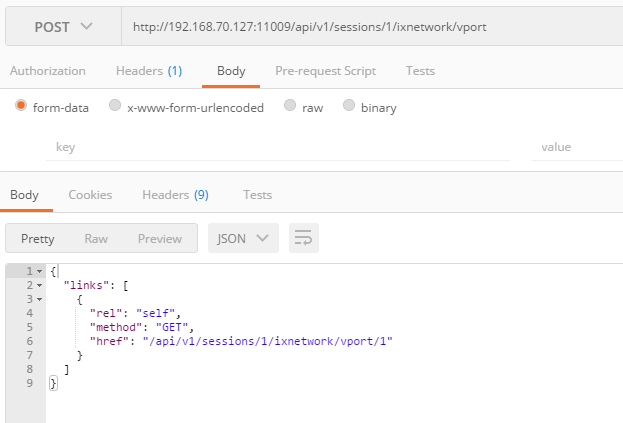Switch to the Authorization tab

(47, 71)
